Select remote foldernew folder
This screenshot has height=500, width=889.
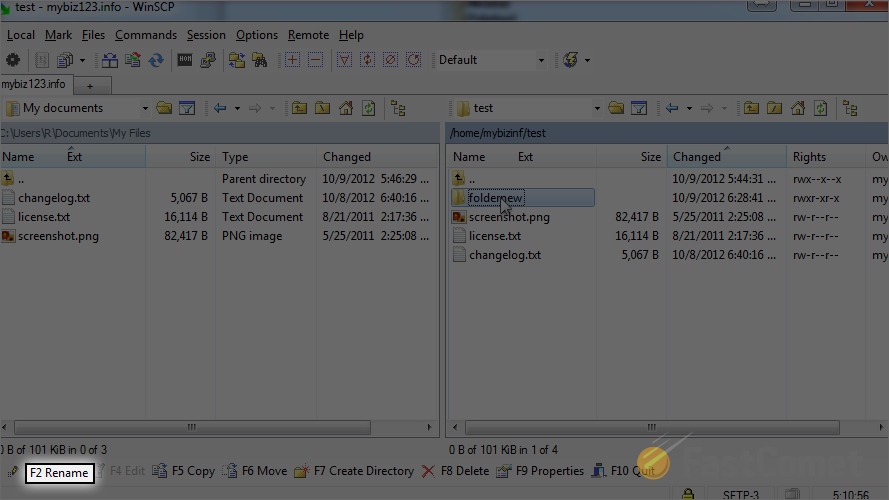496,198
